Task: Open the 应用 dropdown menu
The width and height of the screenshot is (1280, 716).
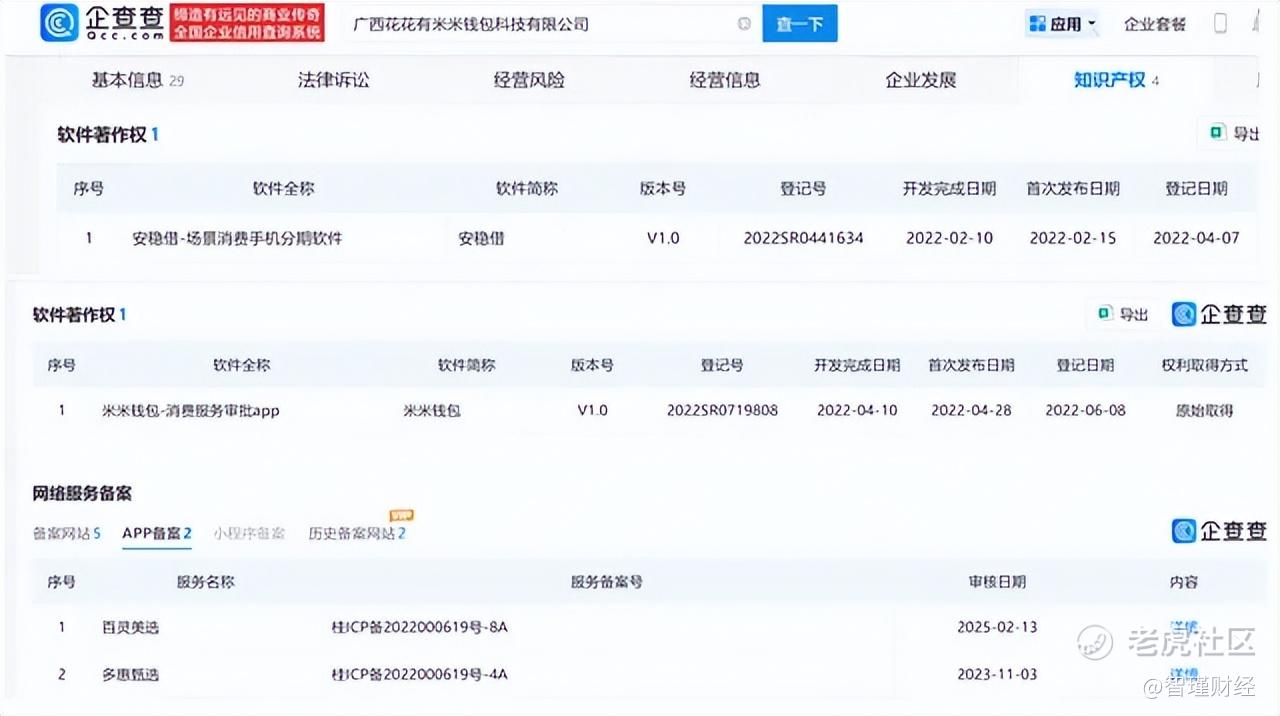Action: 1061,24
